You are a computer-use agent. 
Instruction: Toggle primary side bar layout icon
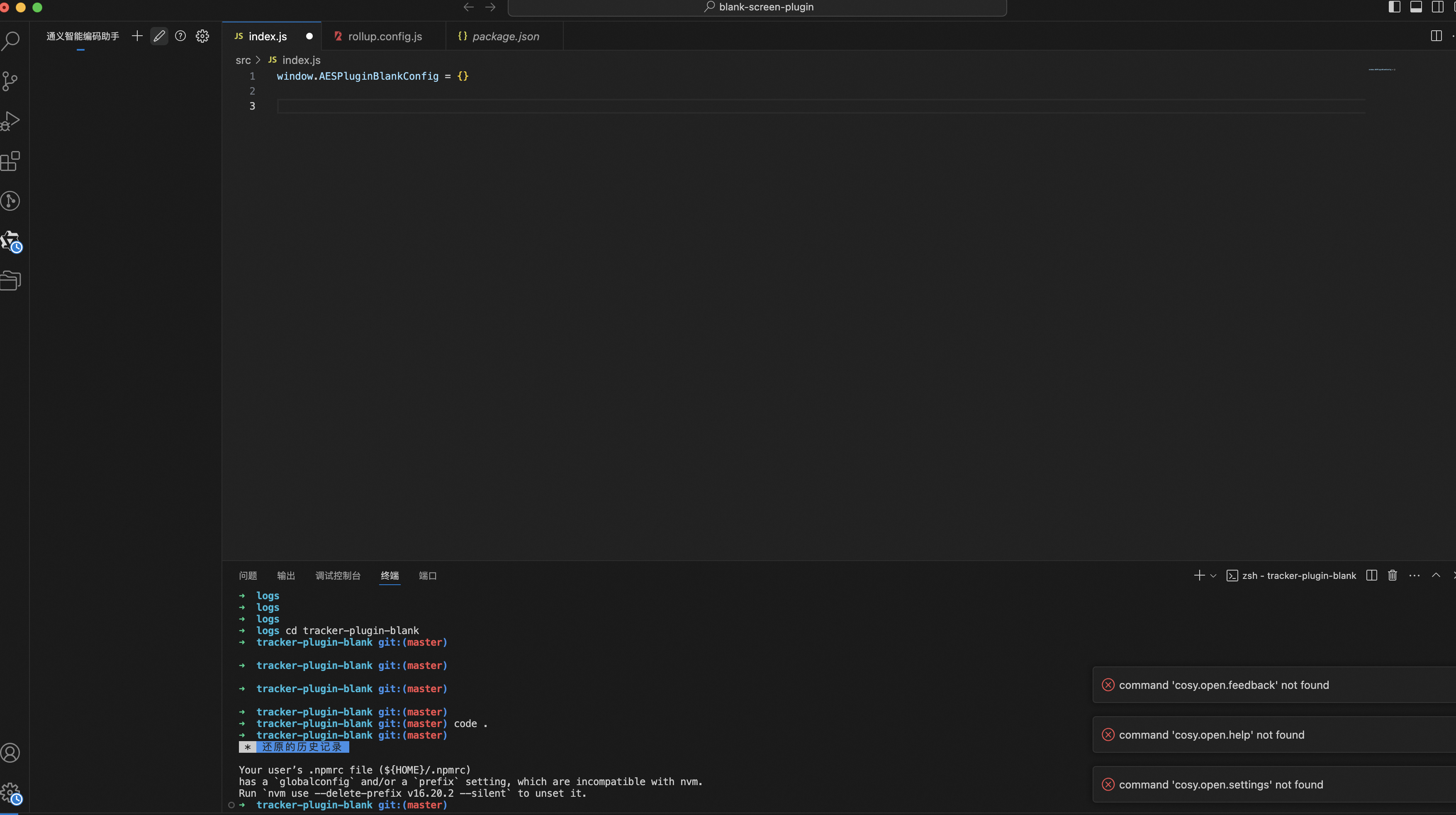pos(1394,7)
